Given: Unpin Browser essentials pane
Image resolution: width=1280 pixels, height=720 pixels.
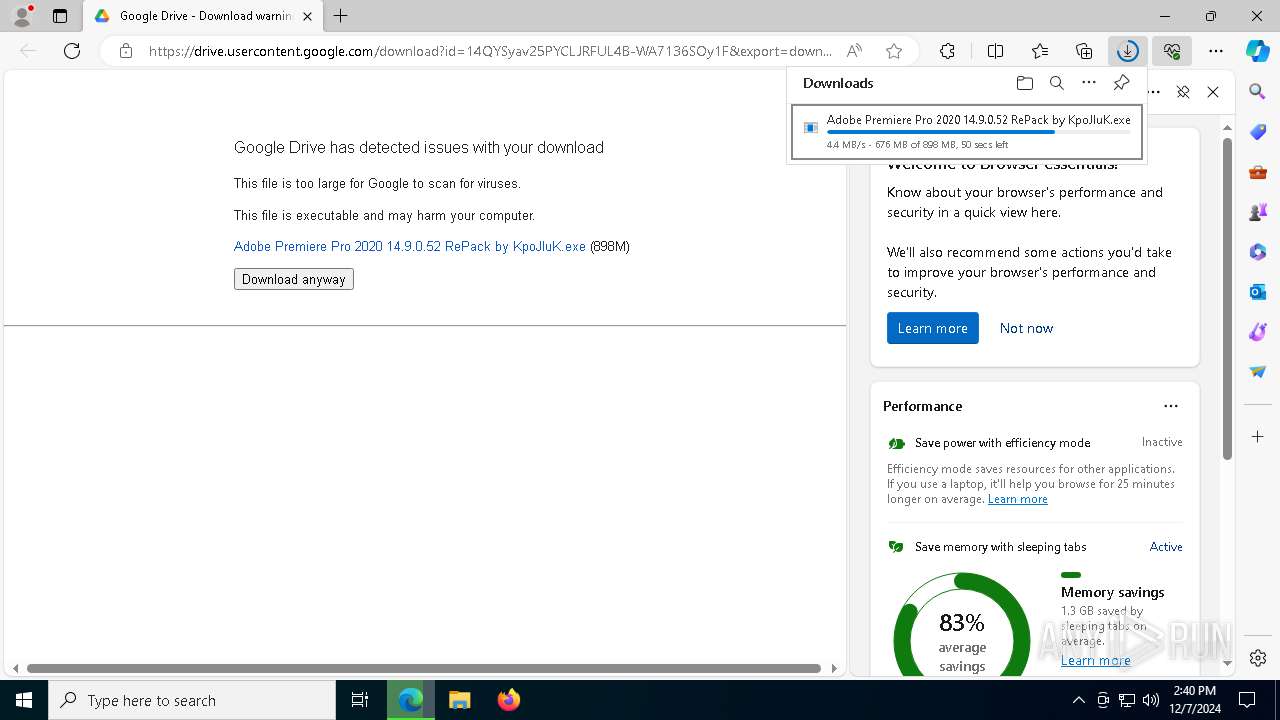Looking at the screenshot, I should pyautogui.click(x=1183, y=92).
